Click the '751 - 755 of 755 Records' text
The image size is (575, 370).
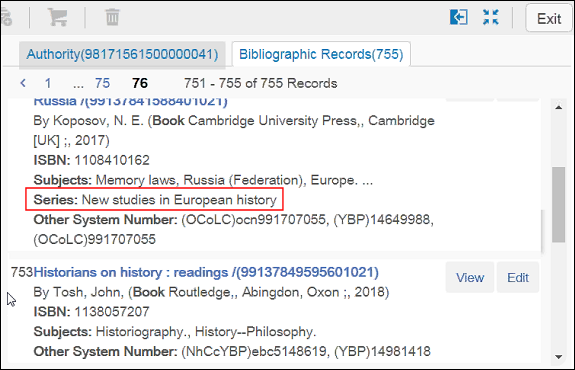(x=260, y=83)
